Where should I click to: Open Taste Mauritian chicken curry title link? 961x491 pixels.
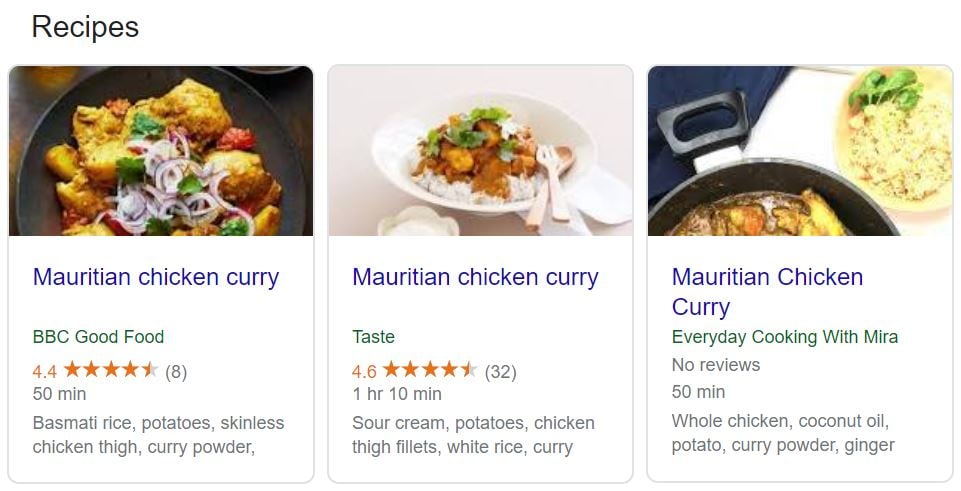pyautogui.click(x=475, y=277)
